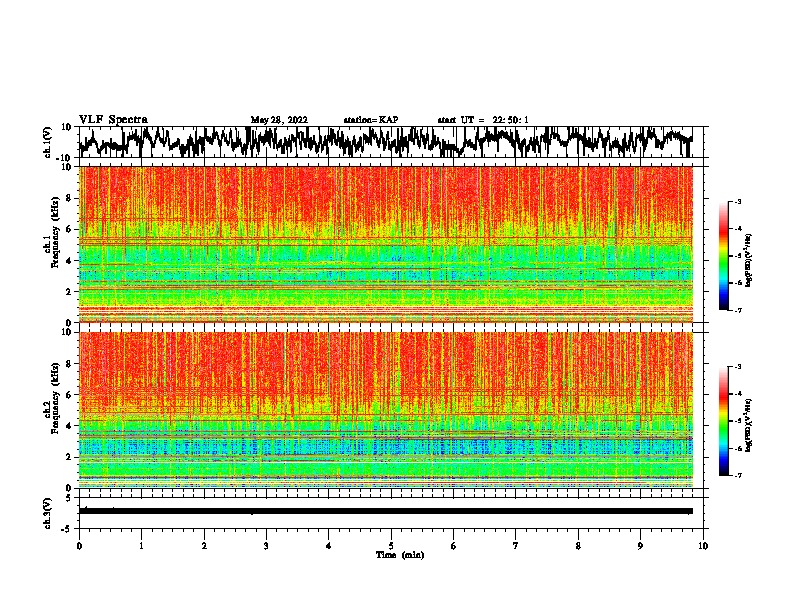The width and height of the screenshot is (792, 612).
Task: Click the "ch.1(V)" waveform axis label
Action: 48,142
